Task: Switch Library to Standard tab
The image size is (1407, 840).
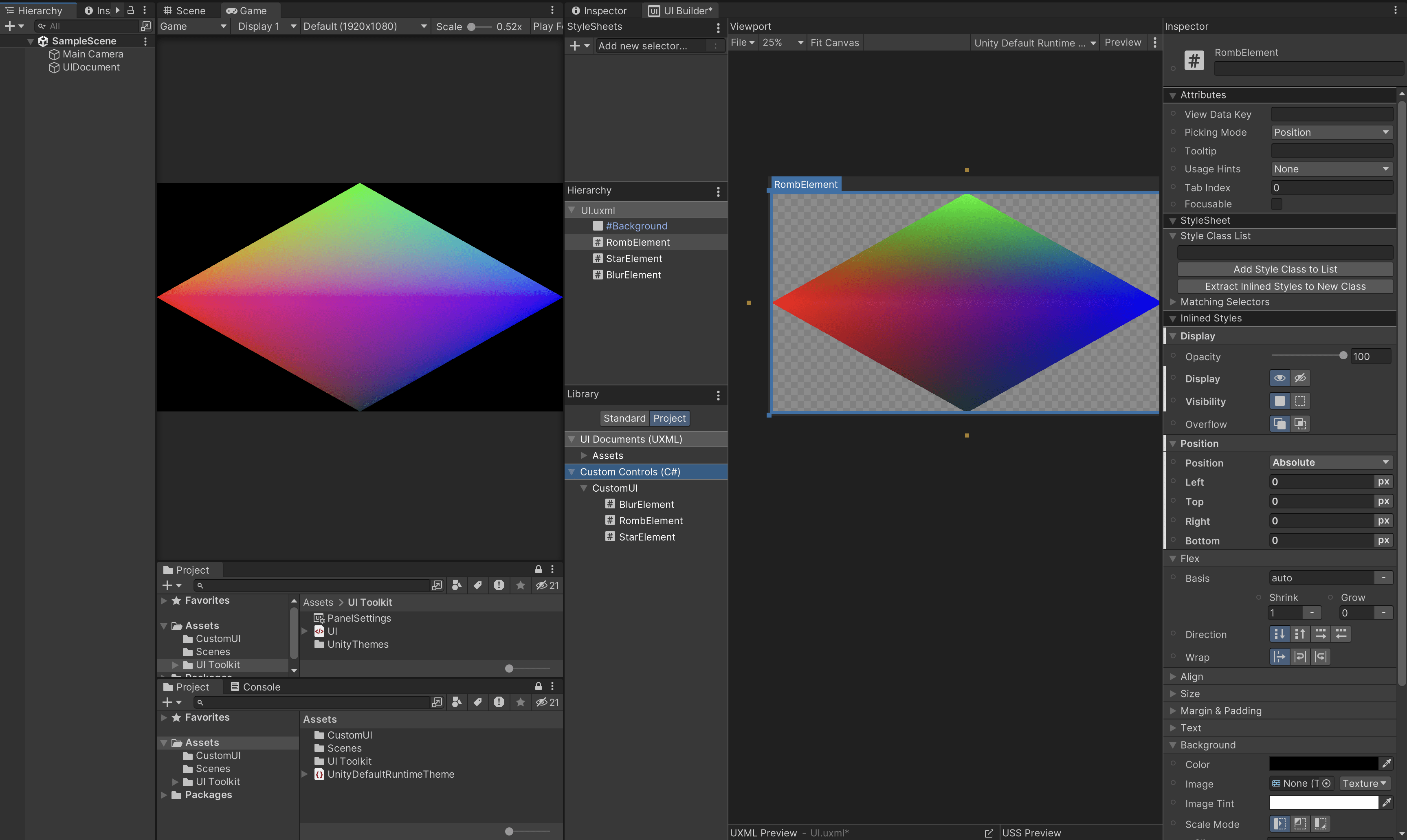Action: [624, 418]
